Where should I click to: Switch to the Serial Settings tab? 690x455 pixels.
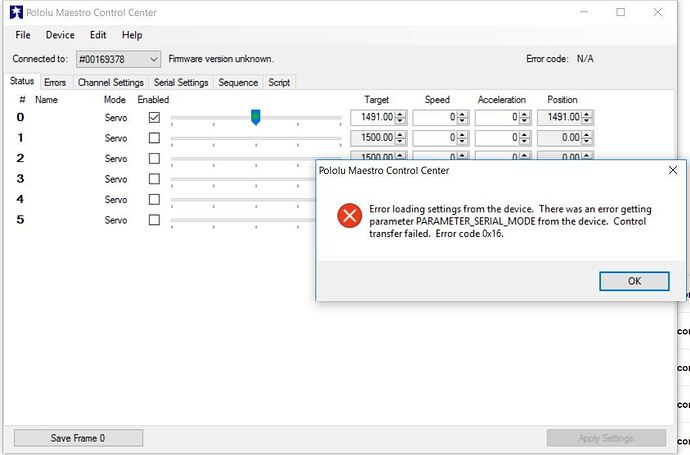pos(181,83)
